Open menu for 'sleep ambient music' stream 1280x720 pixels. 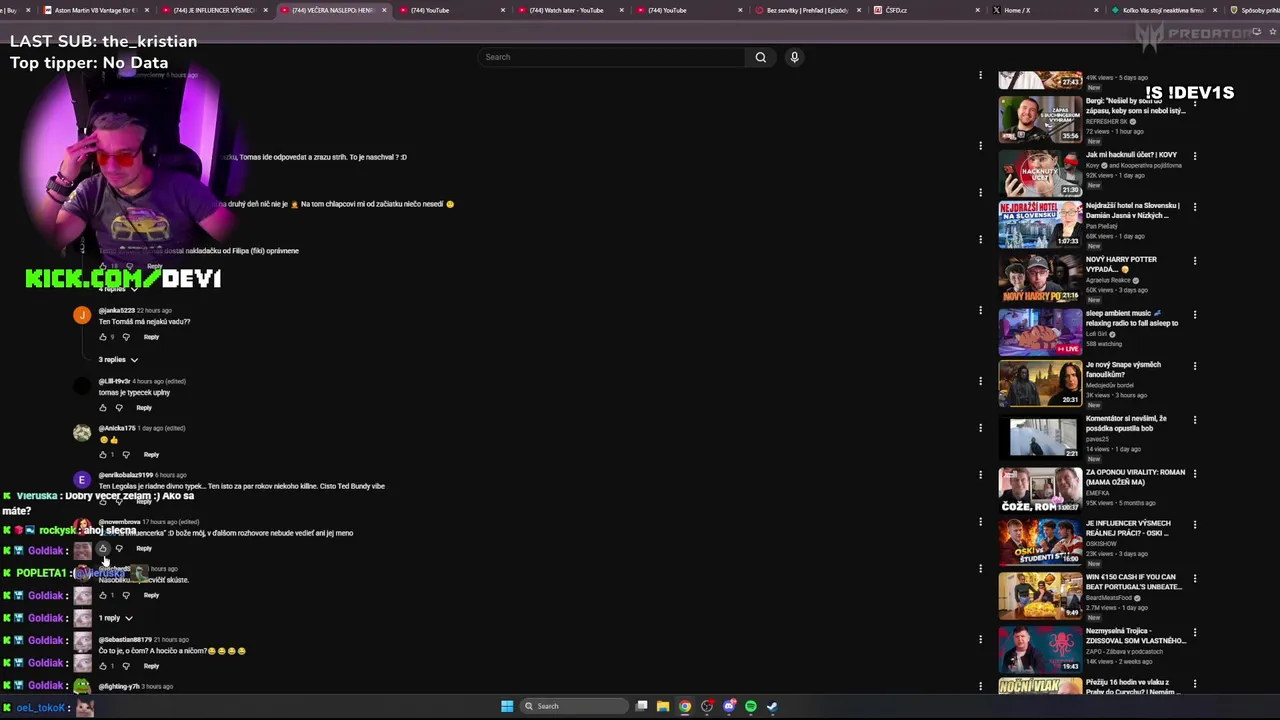point(1194,315)
